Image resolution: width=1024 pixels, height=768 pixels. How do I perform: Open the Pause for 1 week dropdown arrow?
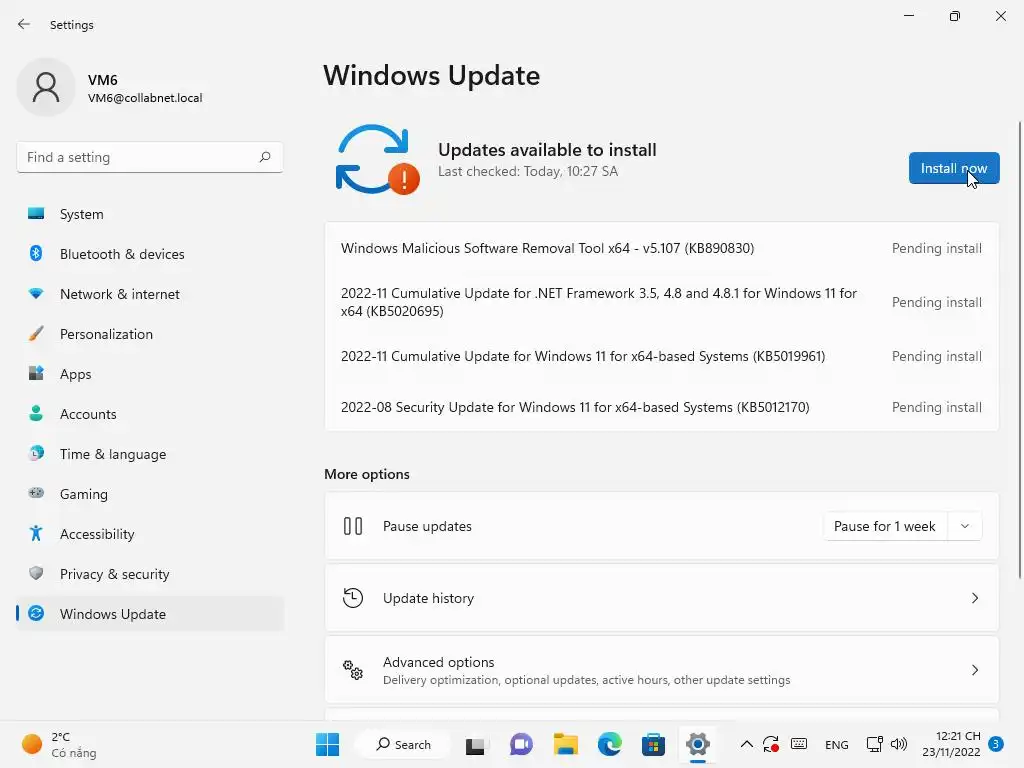(x=965, y=526)
